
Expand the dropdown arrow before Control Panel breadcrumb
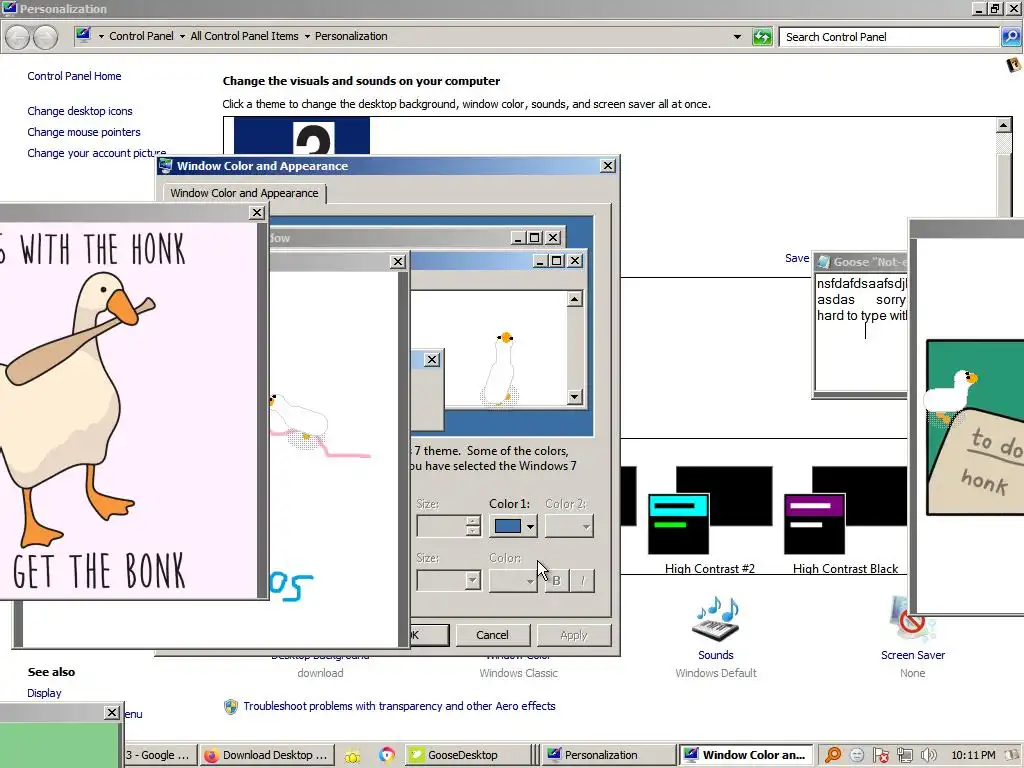(x=101, y=37)
